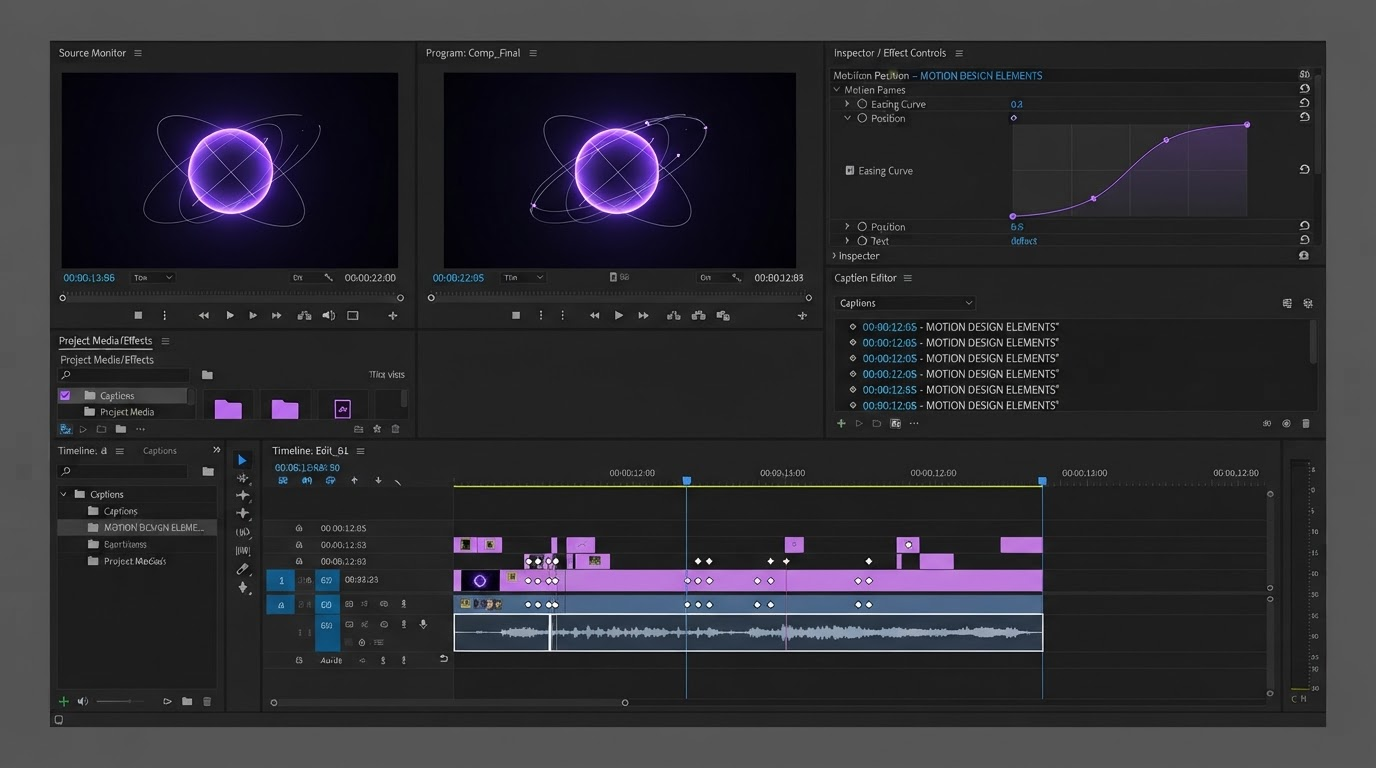Click folder icon beside the Timeline panel search
Viewport: 1376px width, 768px height.
coord(208,471)
